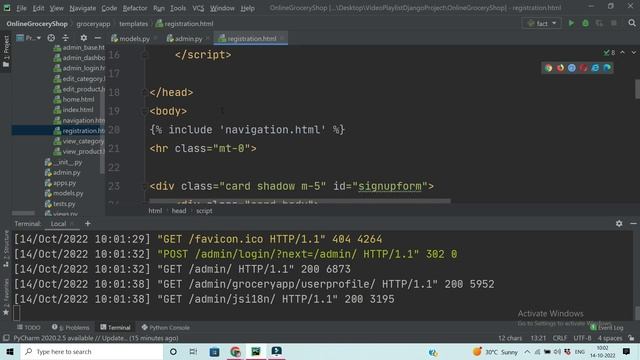Click the head breadcrumb below the editor
Screen dimensions: 640x360
coord(179,211)
